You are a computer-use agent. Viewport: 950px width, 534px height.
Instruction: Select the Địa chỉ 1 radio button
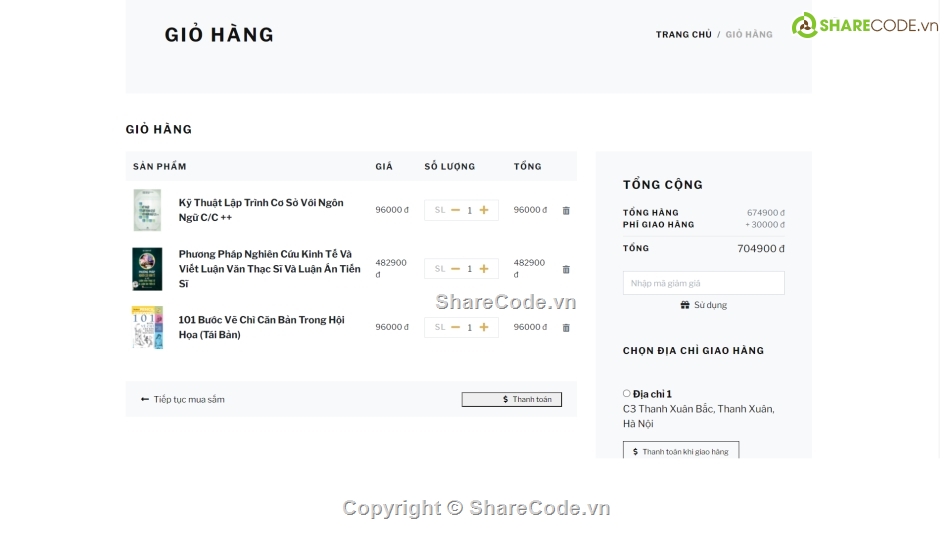coord(627,394)
